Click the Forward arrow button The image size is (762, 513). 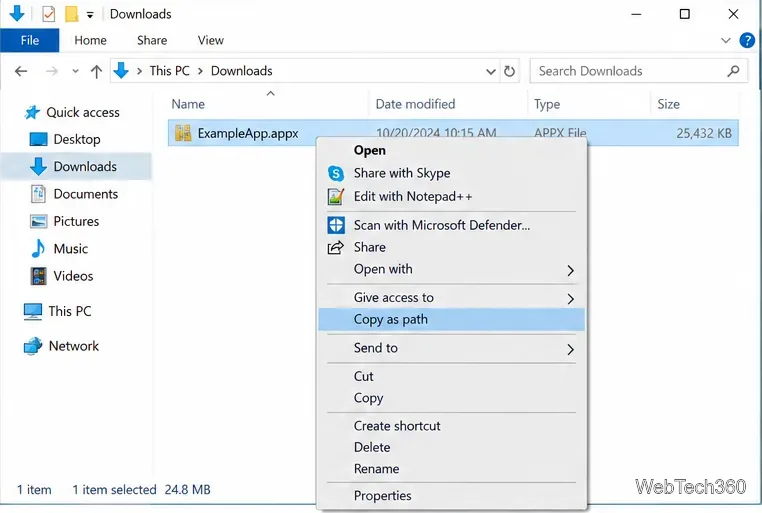tap(52, 71)
